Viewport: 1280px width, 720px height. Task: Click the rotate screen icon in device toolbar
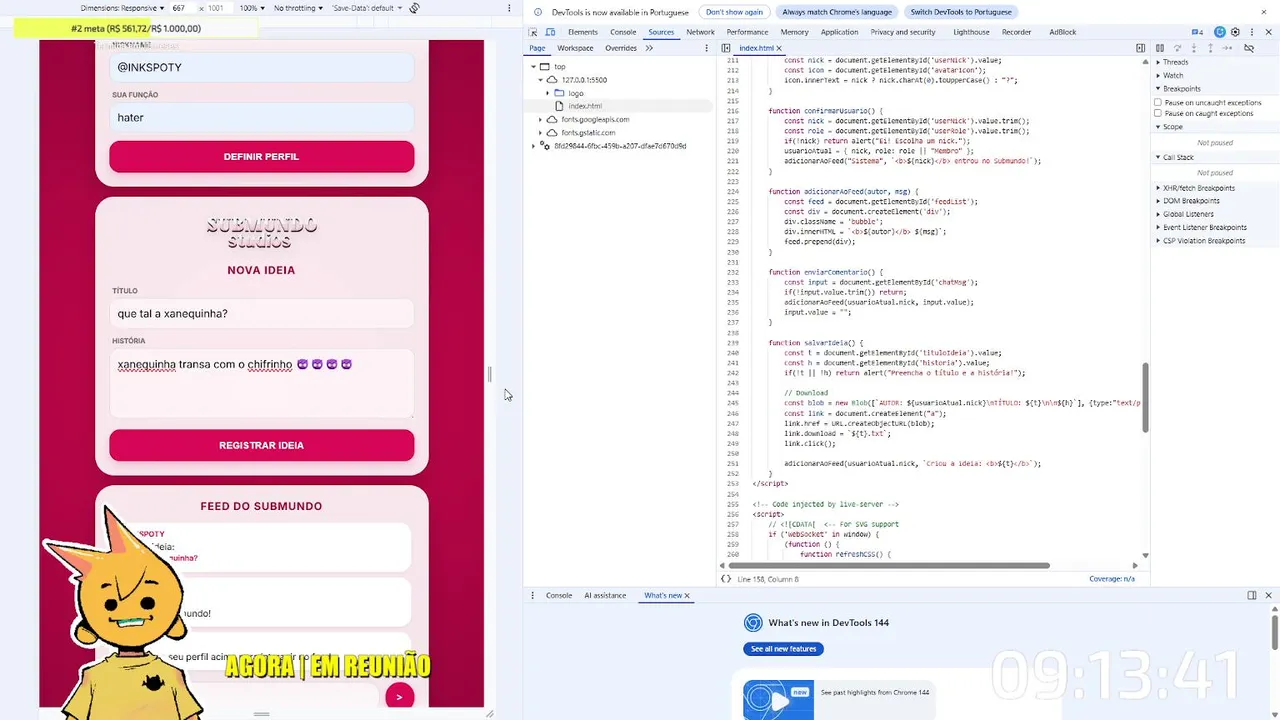tap(414, 8)
